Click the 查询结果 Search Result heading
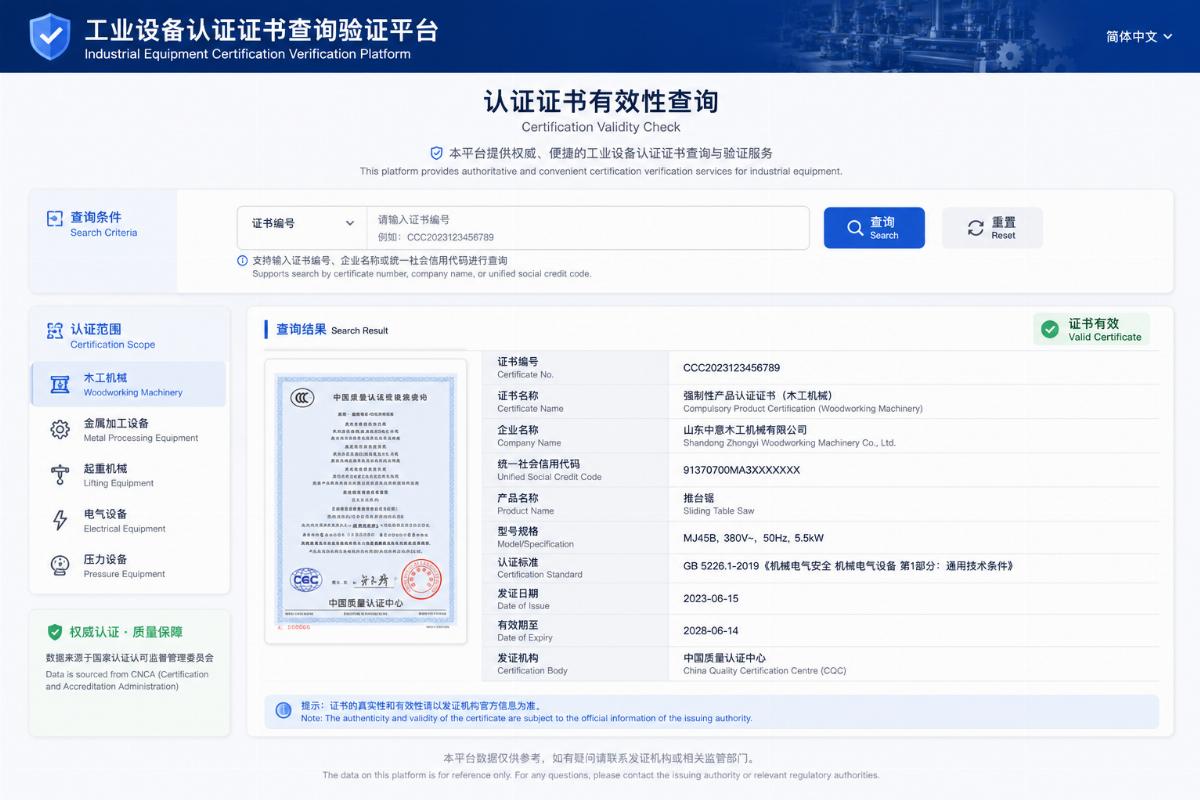1200x800 pixels. [x=332, y=329]
